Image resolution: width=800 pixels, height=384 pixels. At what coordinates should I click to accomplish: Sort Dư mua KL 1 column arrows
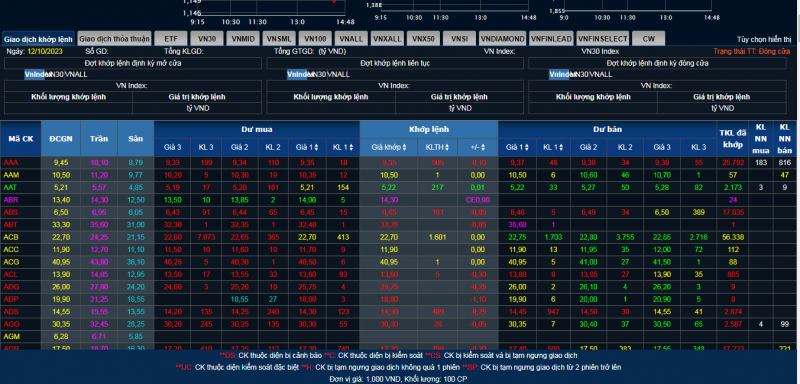(352, 147)
